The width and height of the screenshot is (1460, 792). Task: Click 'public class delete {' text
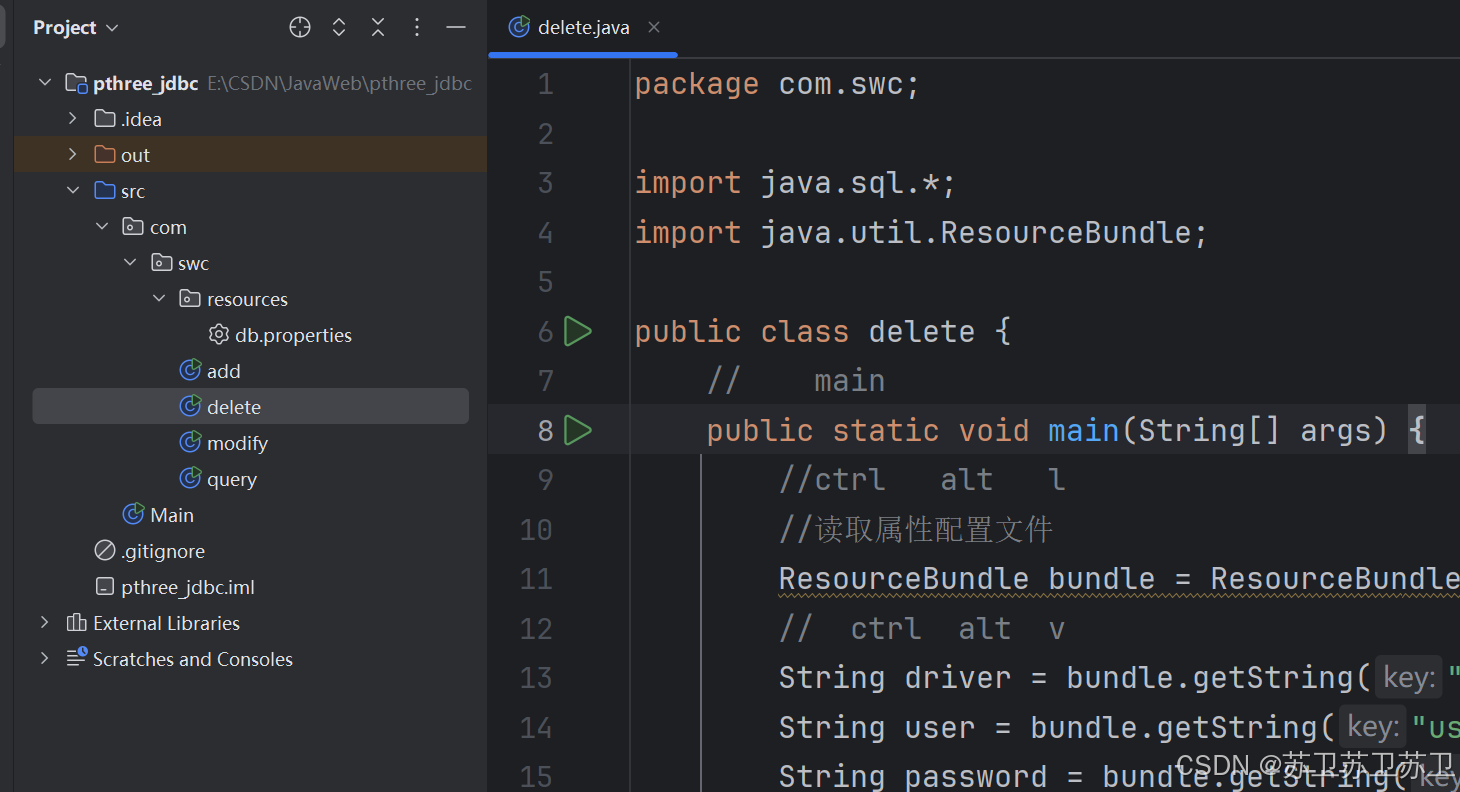click(823, 331)
